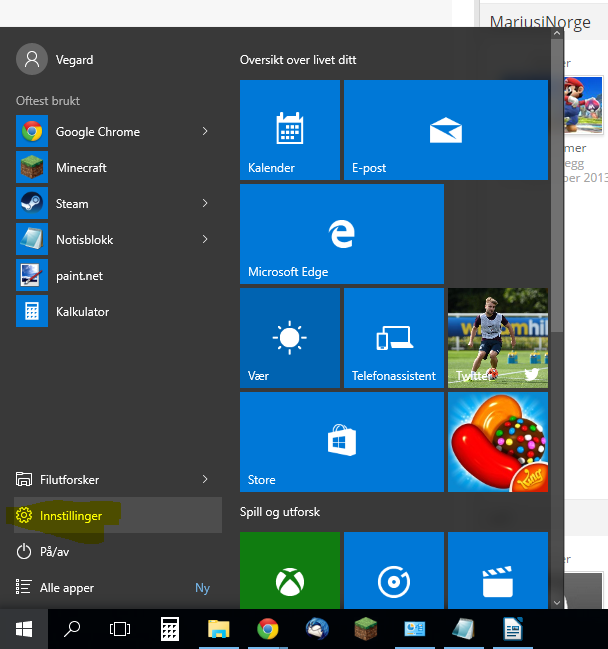608x649 pixels.
Task: Click the Windows Start button
Action: coord(24,629)
